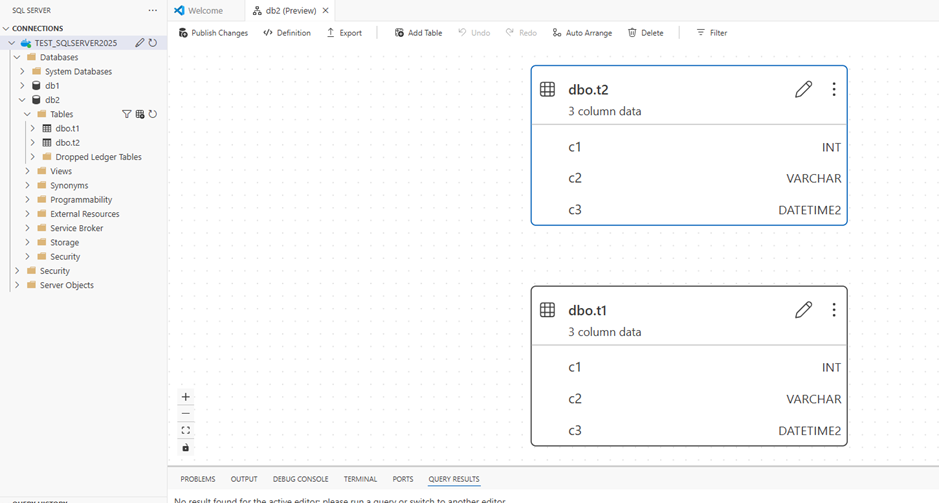The width and height of the screenshot is (939, 503).
Task: Edit the TEST_SQLSERVER2025 connection with pencil icon
Action: [140, 43]
